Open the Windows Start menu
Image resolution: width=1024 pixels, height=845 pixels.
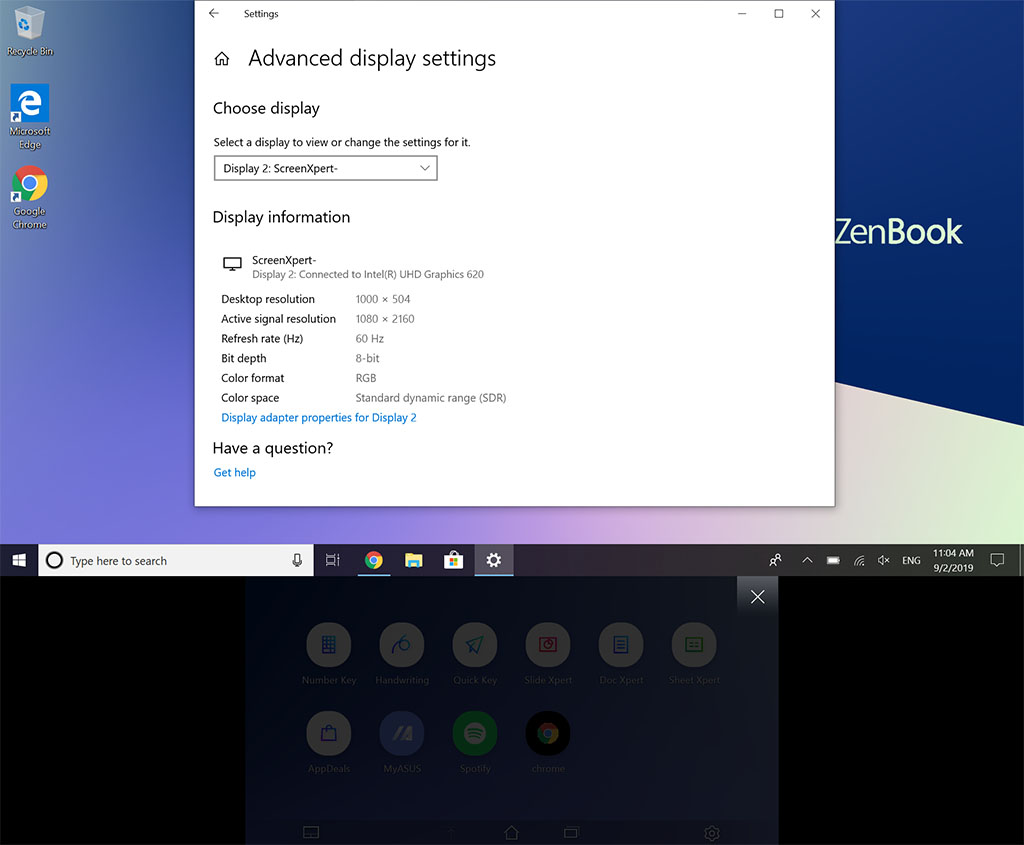pos(19,560)
